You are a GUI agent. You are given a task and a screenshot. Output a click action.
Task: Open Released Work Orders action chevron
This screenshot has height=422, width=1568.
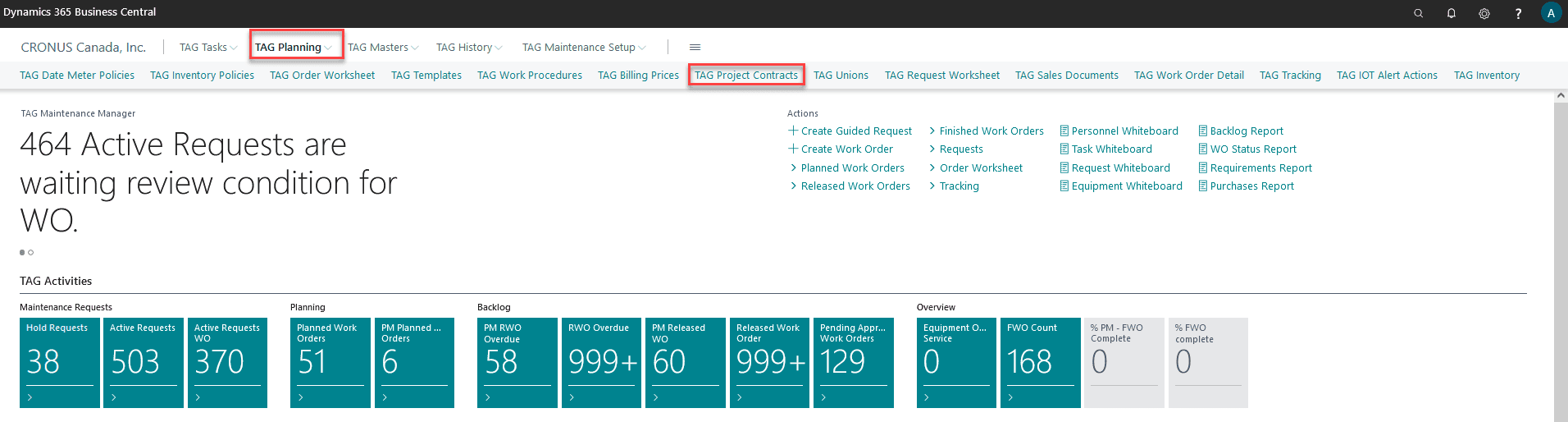[x=794, y=186]
